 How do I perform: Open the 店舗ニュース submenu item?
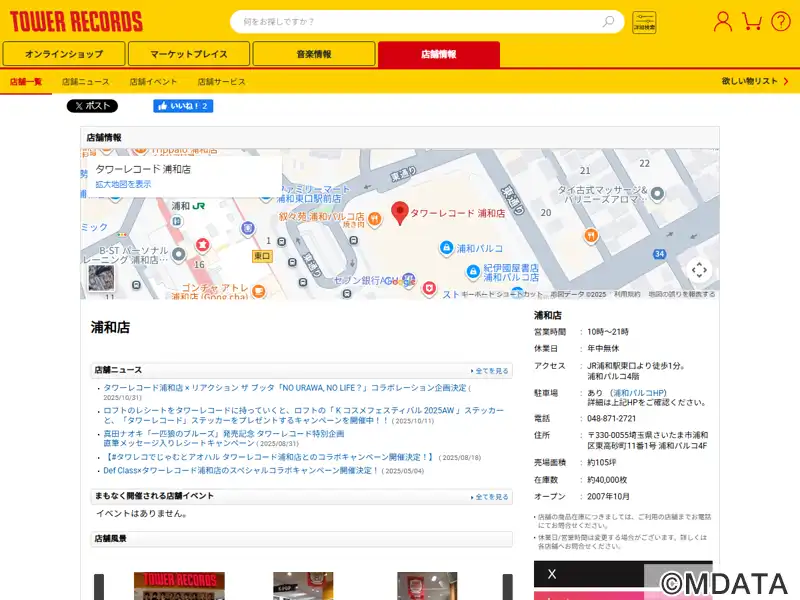click(x=86, y=82)
